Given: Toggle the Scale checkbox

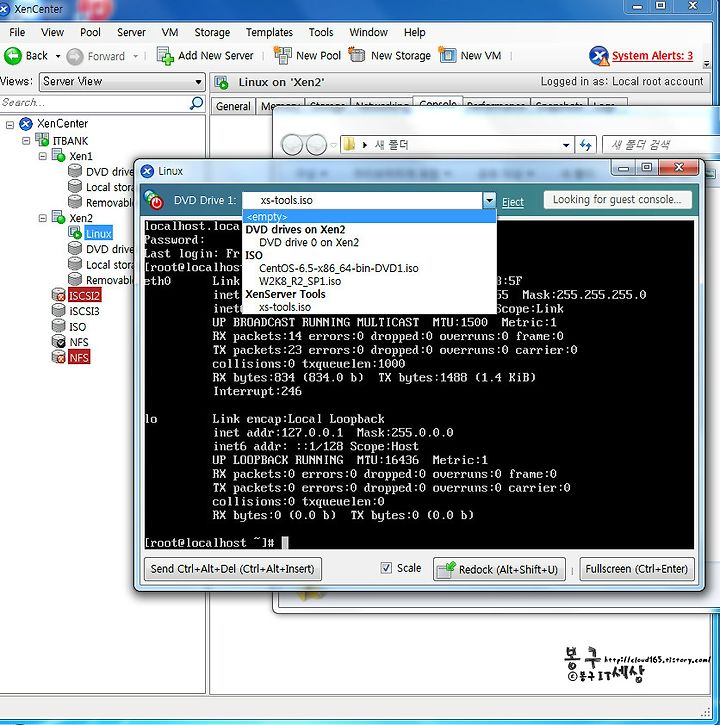Looking at the screenshot, I should pos(386,568).
